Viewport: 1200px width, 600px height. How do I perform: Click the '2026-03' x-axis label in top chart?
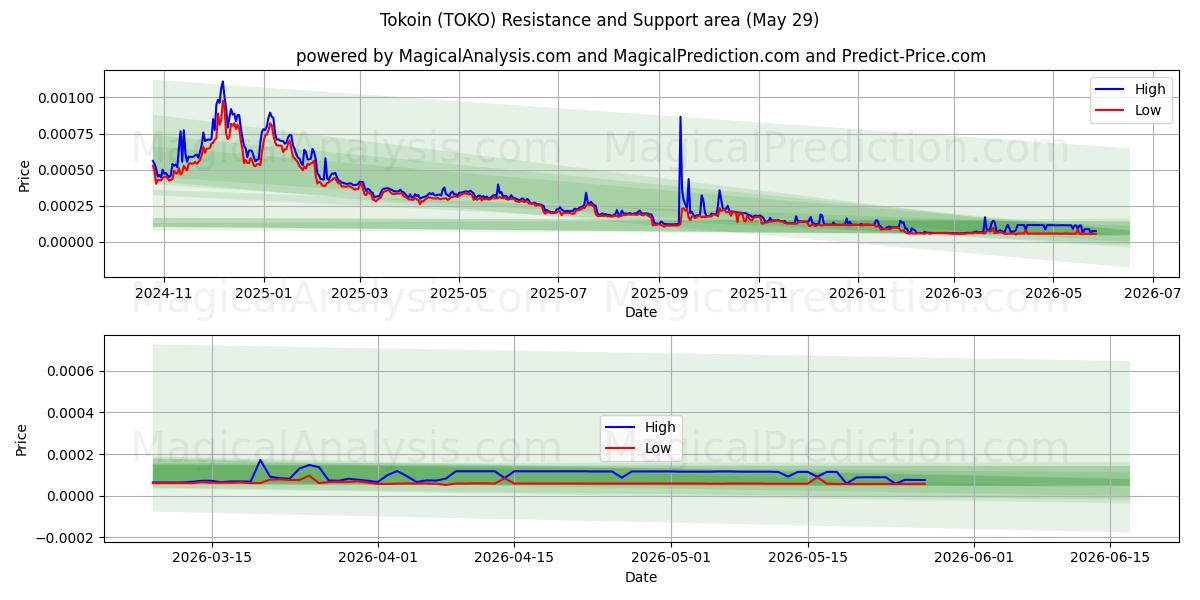pyautogui.click(x=953, y=294)
